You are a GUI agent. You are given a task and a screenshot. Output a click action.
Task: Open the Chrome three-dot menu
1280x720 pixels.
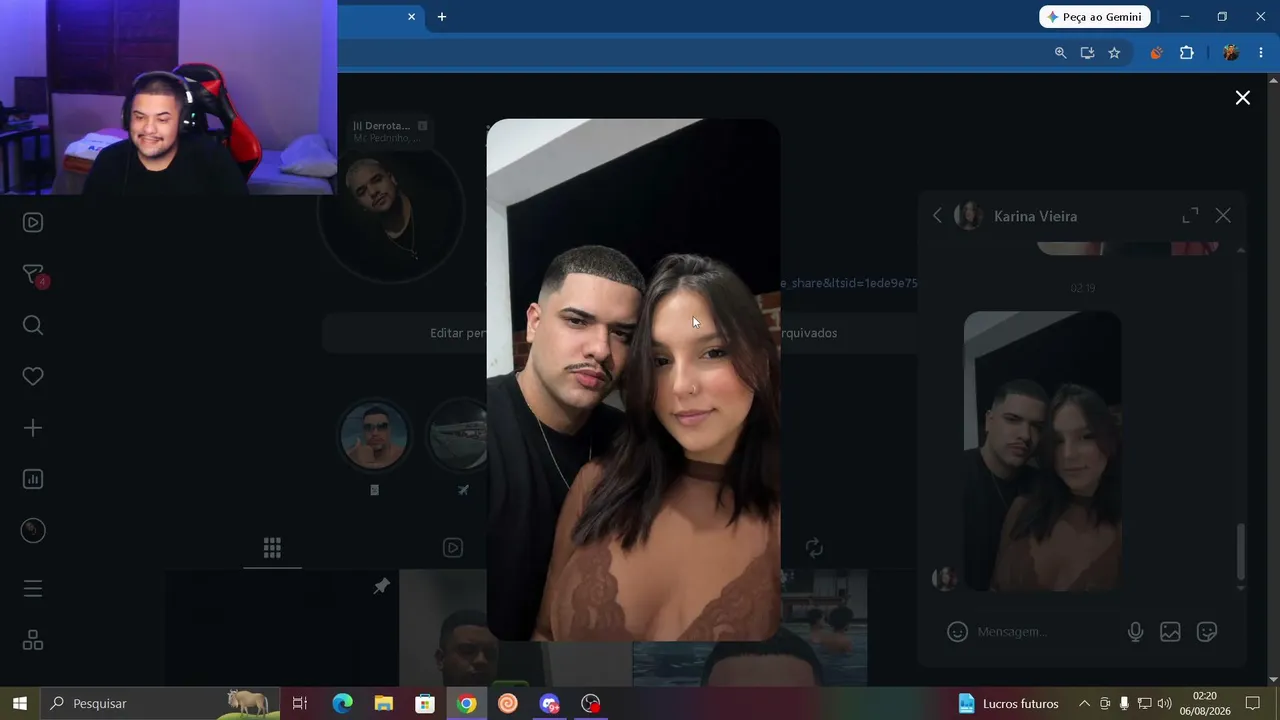(1260, 53)
